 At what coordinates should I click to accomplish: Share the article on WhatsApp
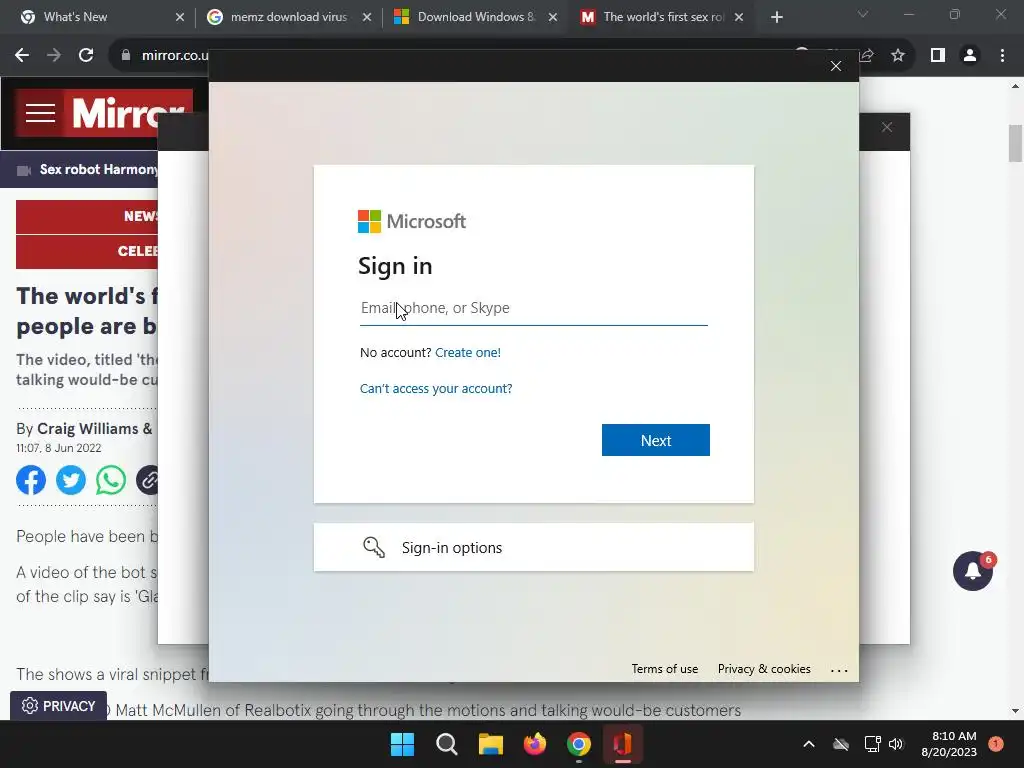pos(110,480)
